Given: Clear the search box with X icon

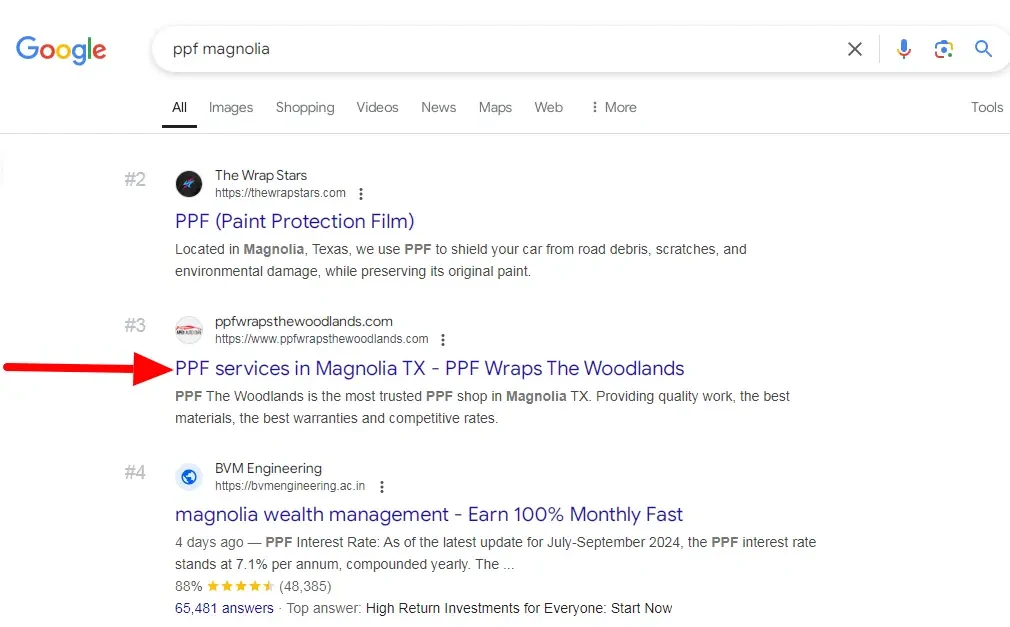Looking at the screenshot, I should (x=855, y=49).
